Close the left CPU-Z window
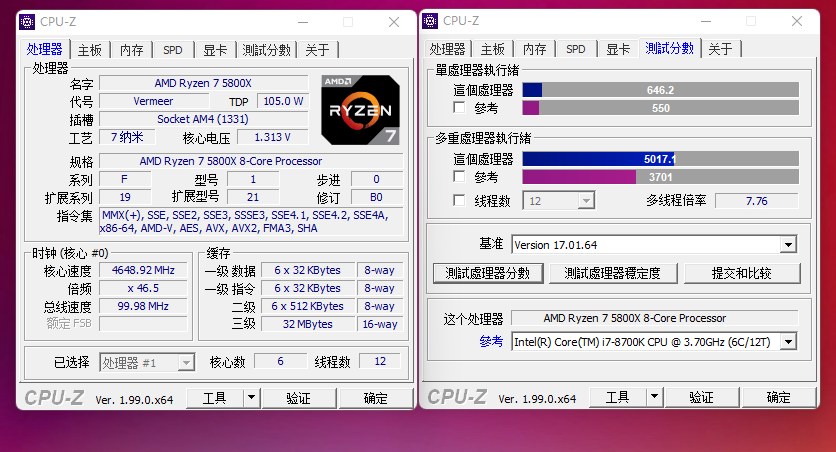The image size is (836, 452). (x=394, y=22)
